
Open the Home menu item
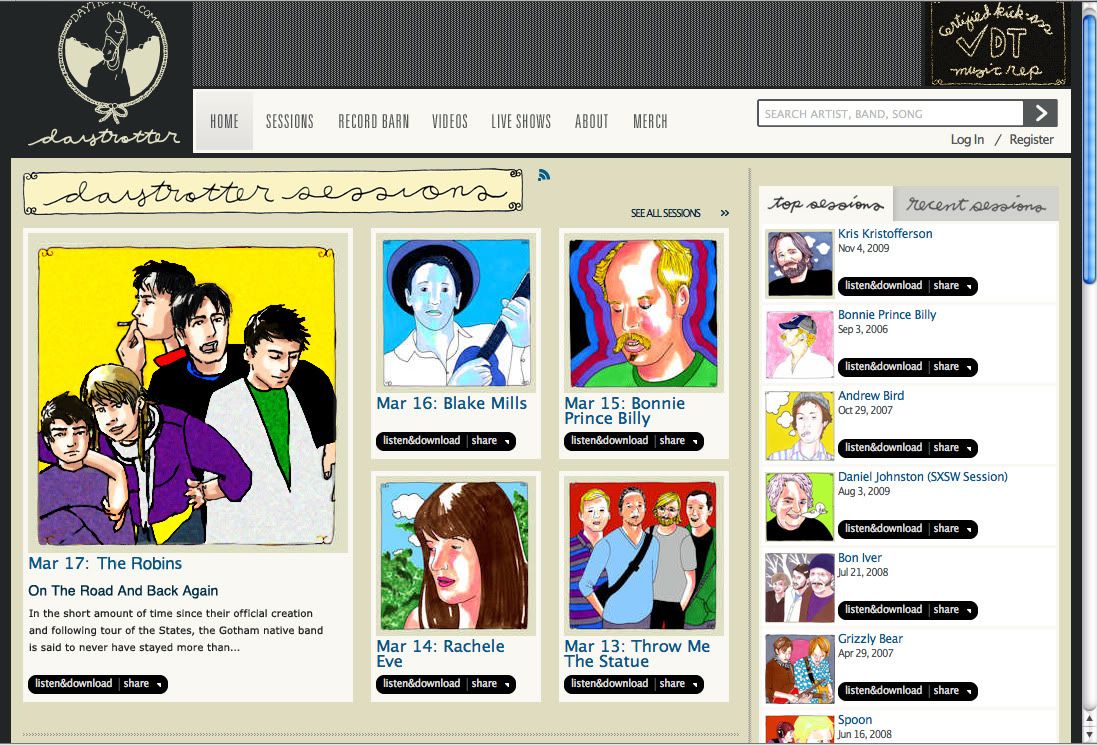tap(224, 121)
